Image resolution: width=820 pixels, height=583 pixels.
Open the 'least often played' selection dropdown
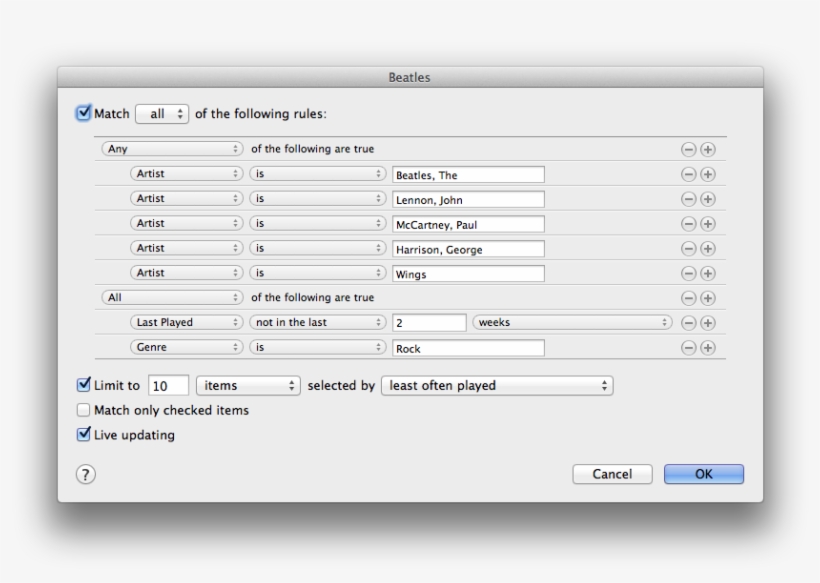point(497,386)
